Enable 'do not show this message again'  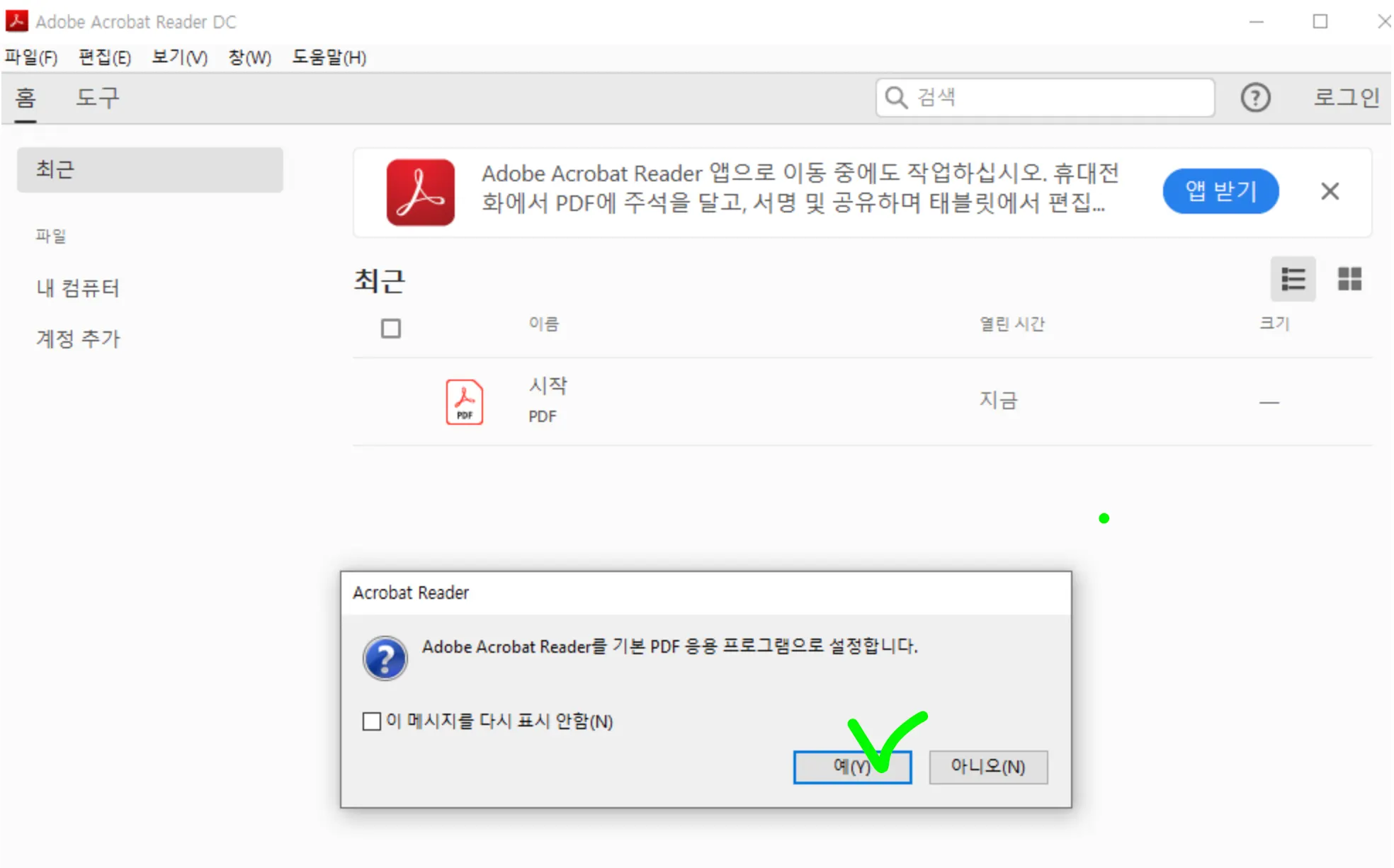pos(371,721)
